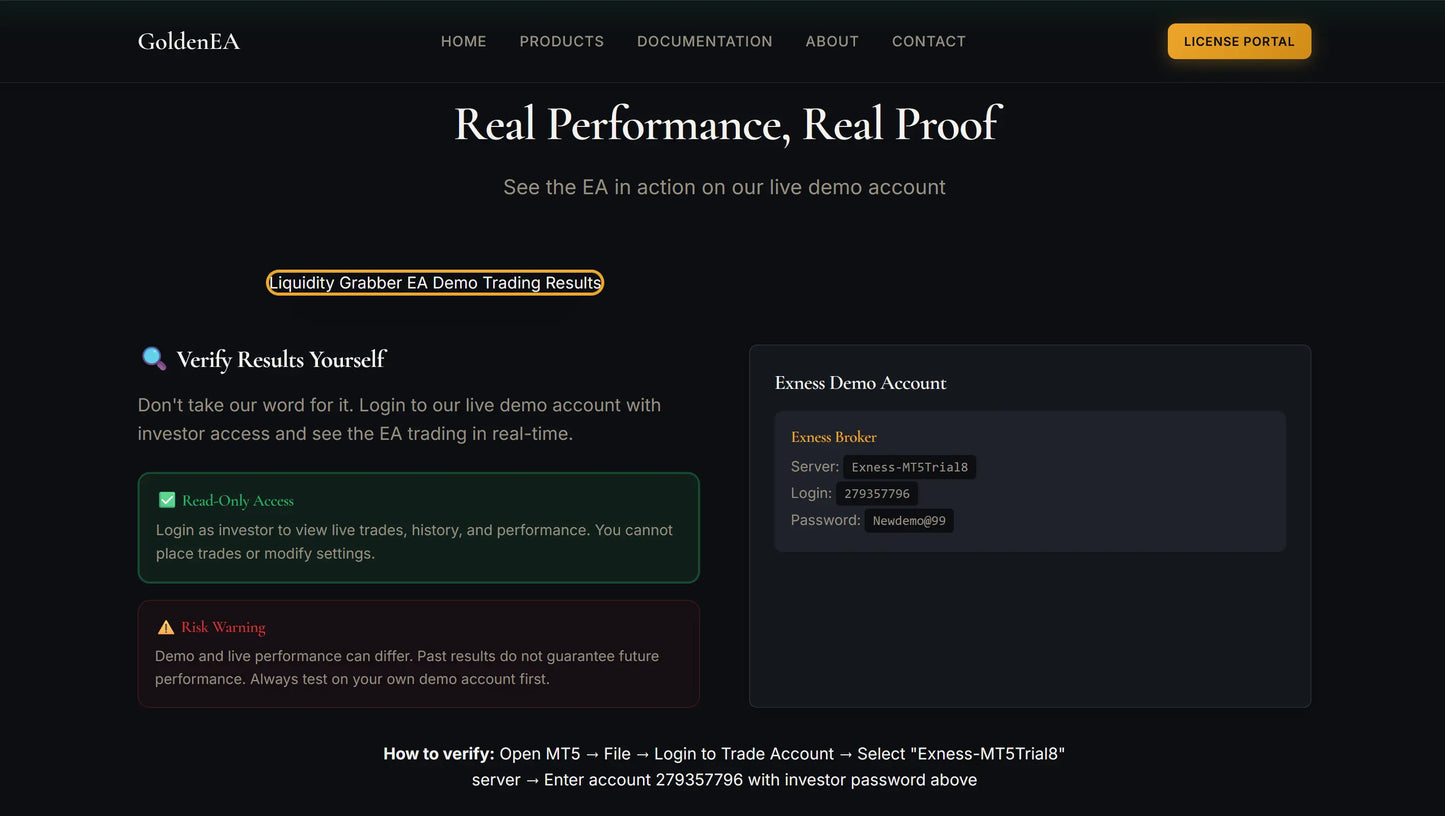Open the PRODUCTS nav item
1445x816 pixels.
pos(562,41)
